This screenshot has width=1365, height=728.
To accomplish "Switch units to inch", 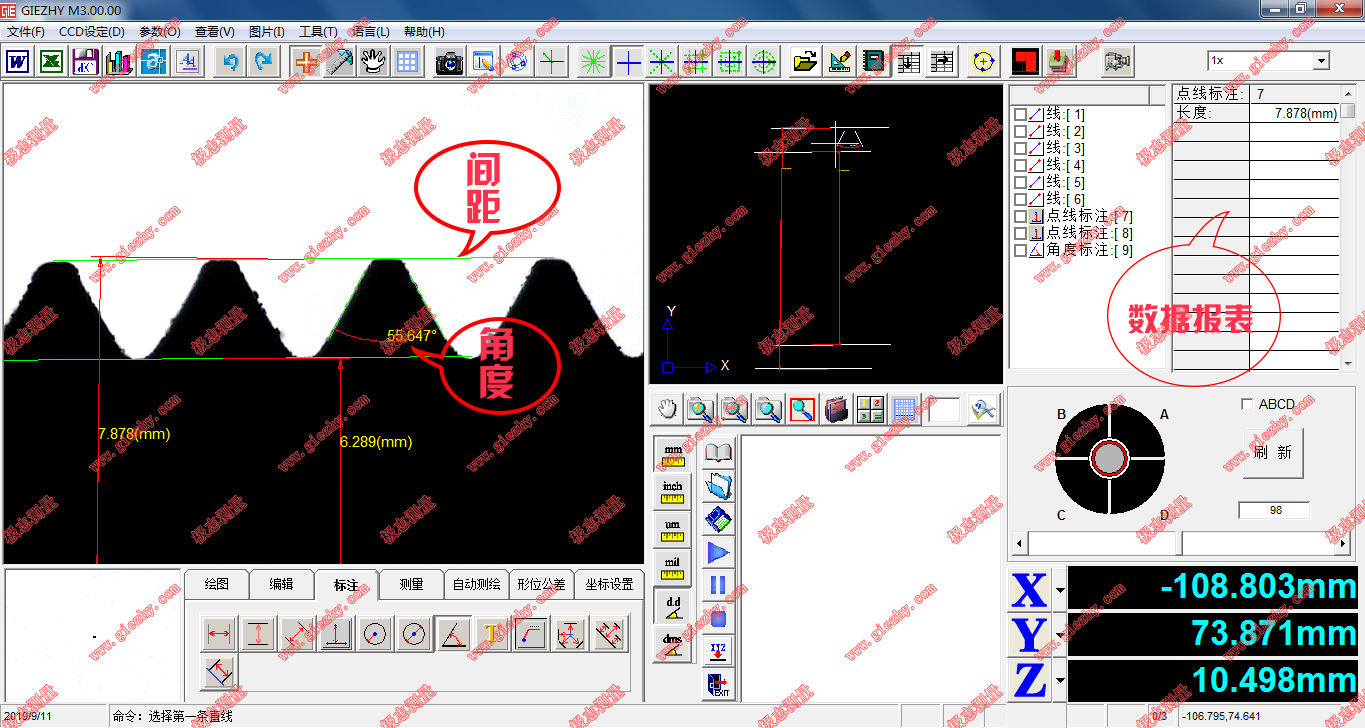I will click(x=672, y=491).
